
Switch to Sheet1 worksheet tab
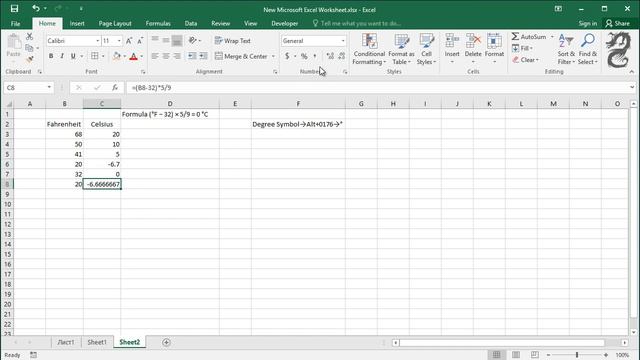click(97, 342)
